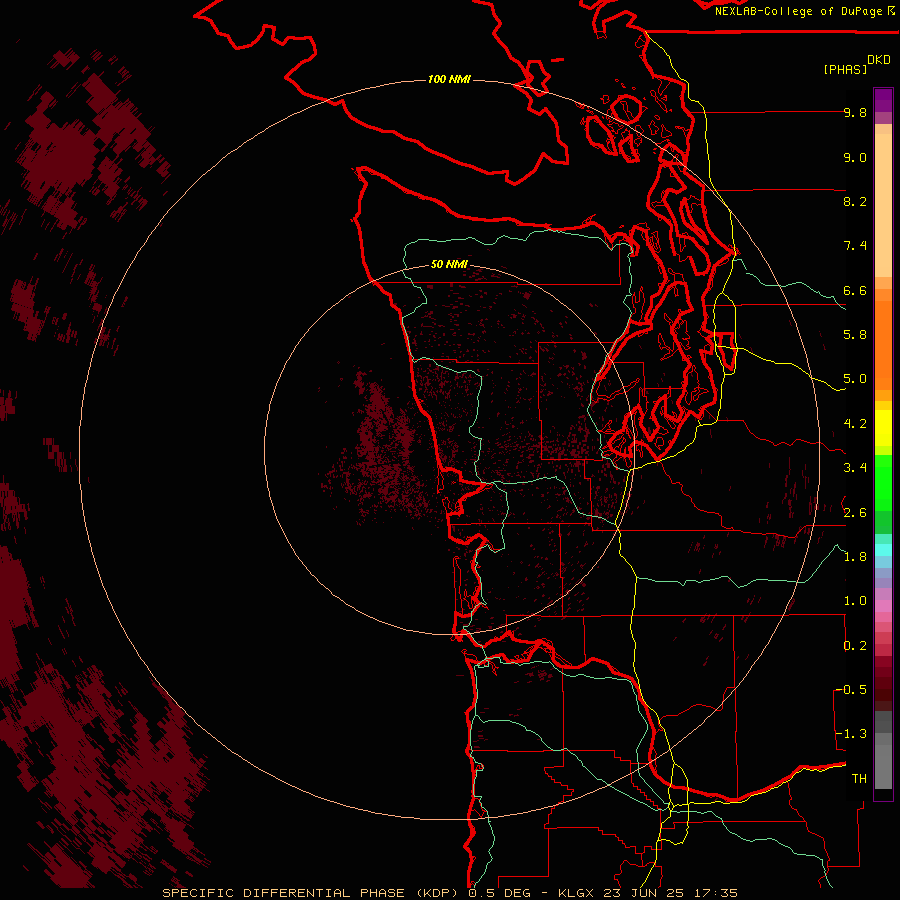Pick the 6.6 legend value
The image size is (900, 900).
coord(855,290)
